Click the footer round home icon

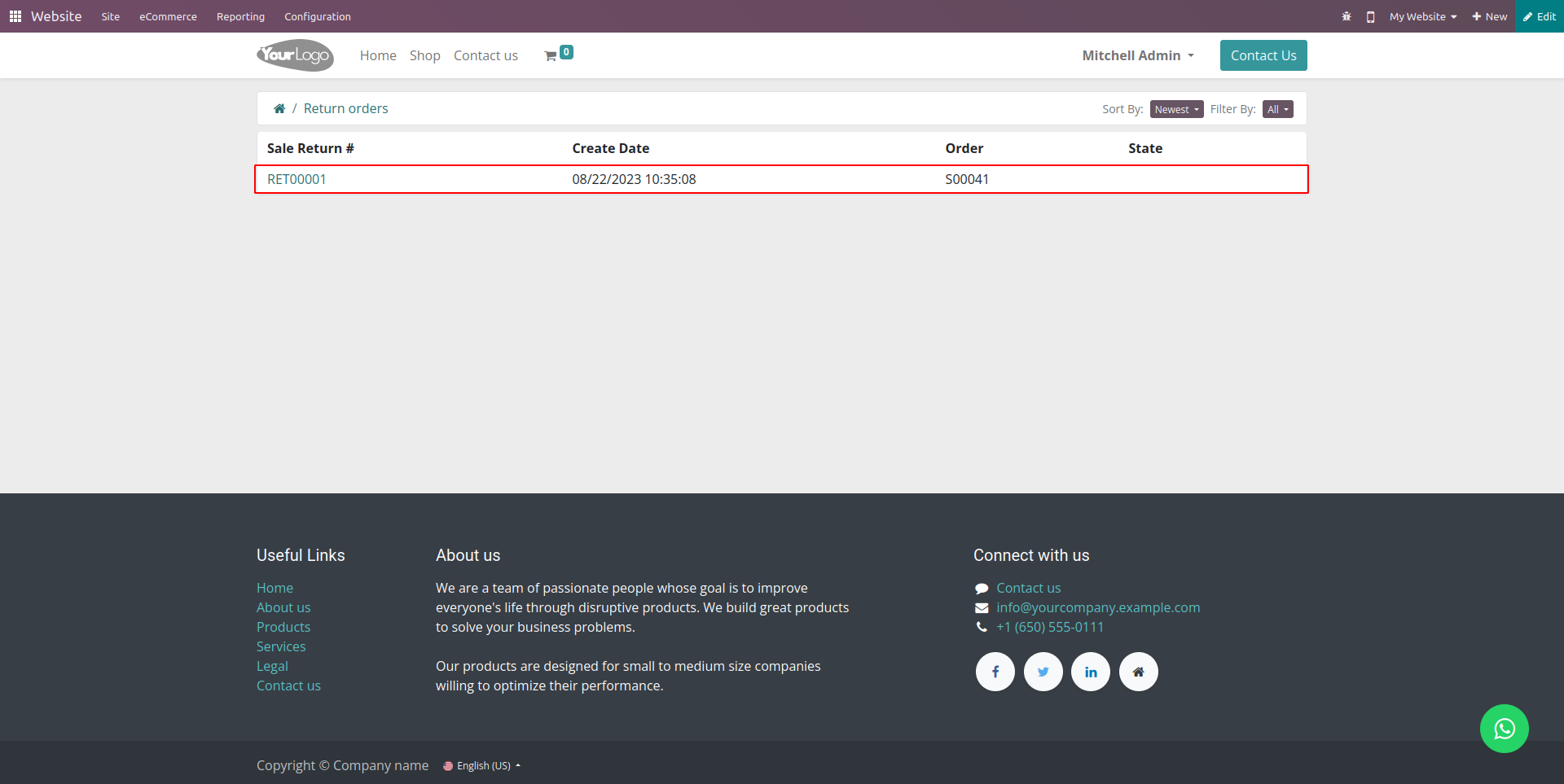(x=1139, y=672)
